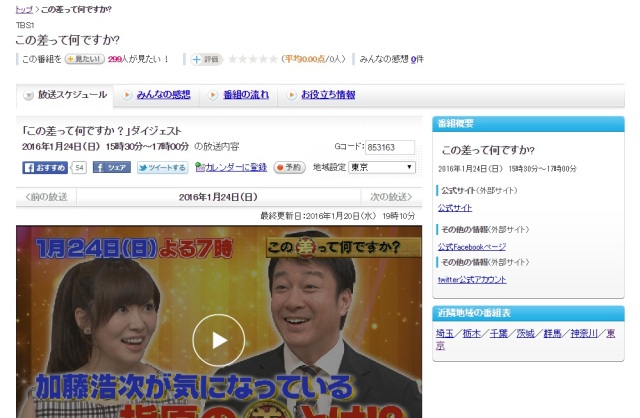The width and height of the screenshot is (640, 418).
Task: Select the お役立ち情報 tab
Action: (x=320, y=95)
